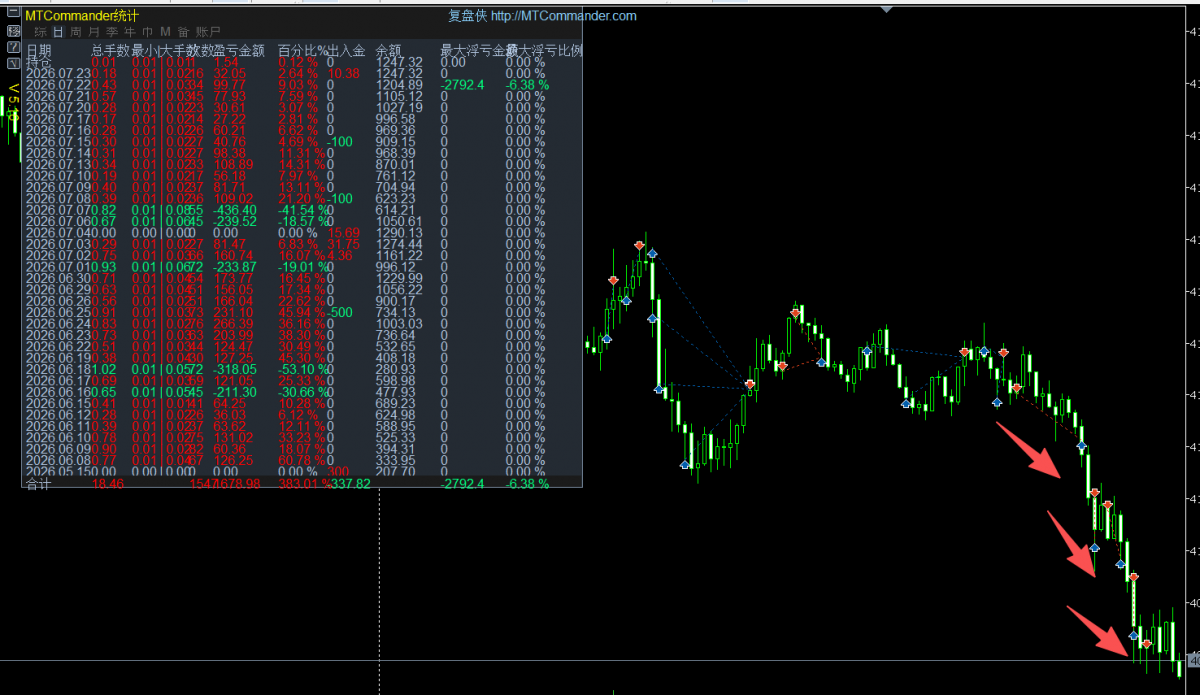Toggle the checkmark box in the left strip
1200x695 pixels.
[x=13, y=63]
